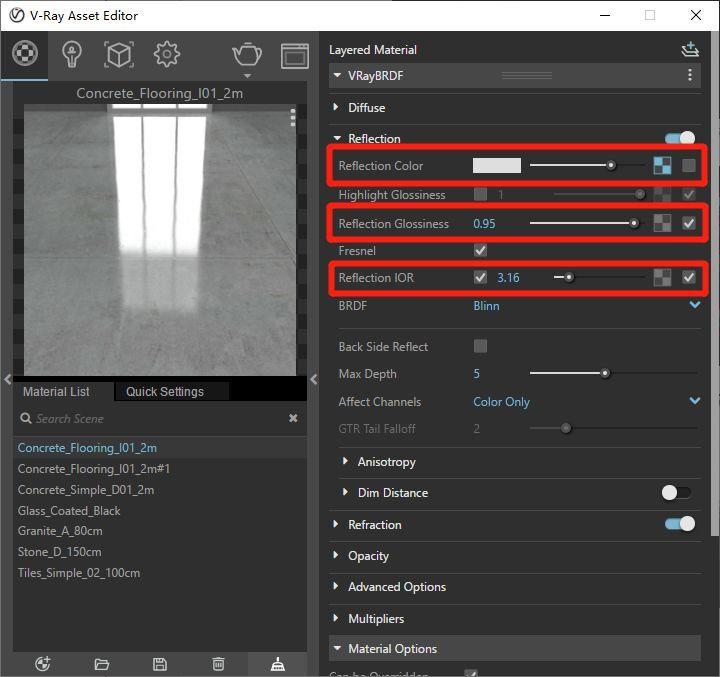Expand the Multipliers section
Viewport: 720px width, 677px height.
tap(336, 618)
